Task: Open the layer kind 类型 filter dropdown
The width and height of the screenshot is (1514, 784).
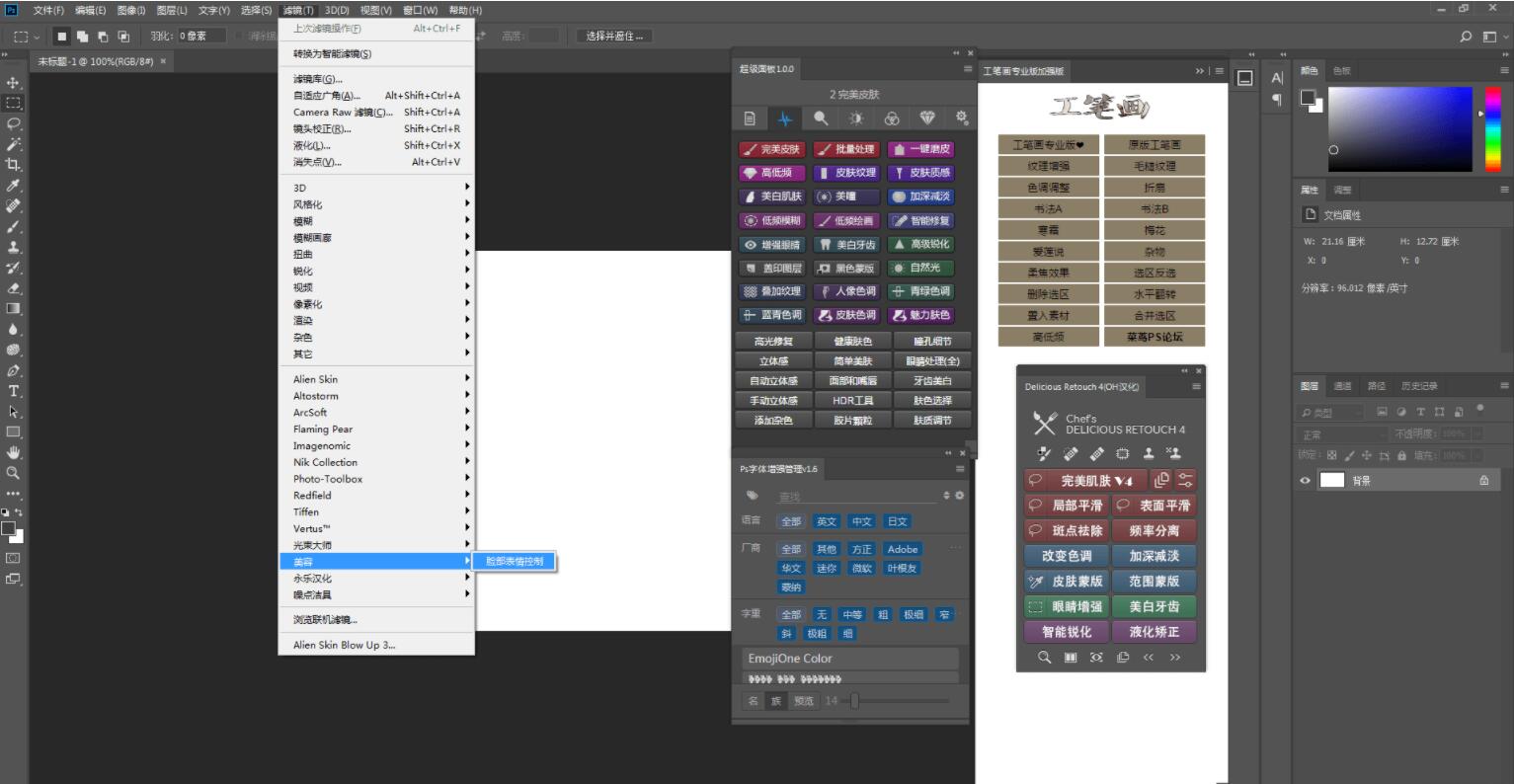Action: tap(1331, 412)
